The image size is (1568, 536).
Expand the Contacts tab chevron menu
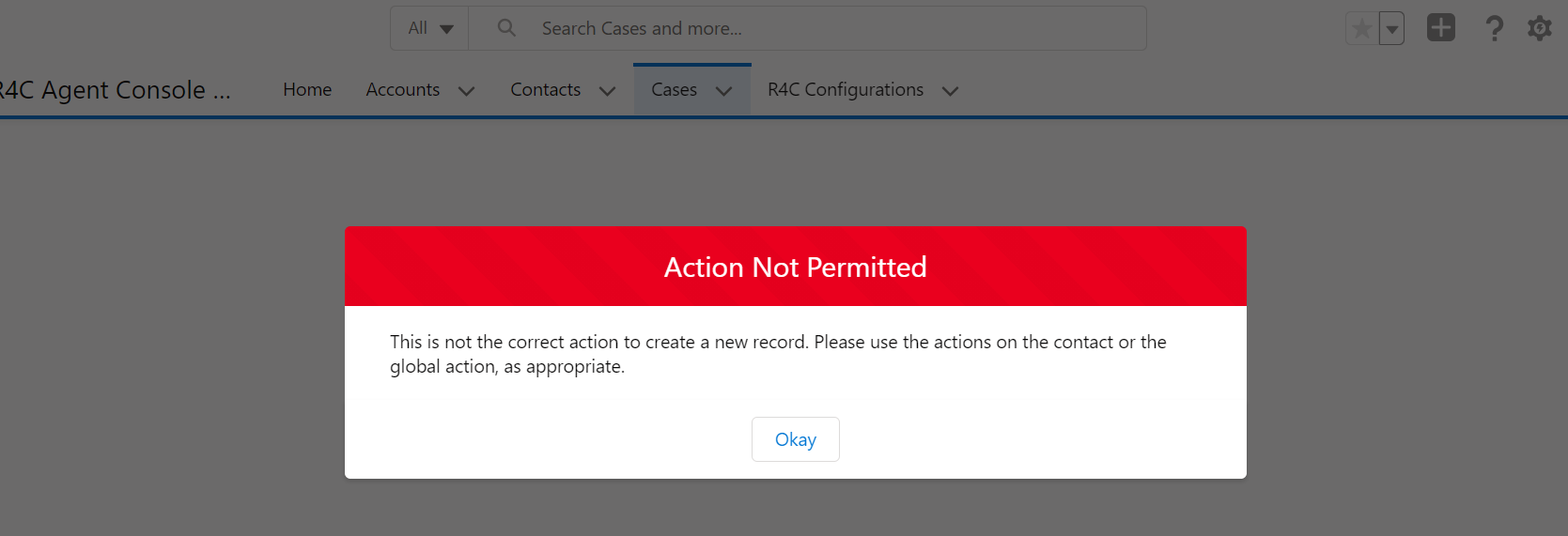pos(608,91)
